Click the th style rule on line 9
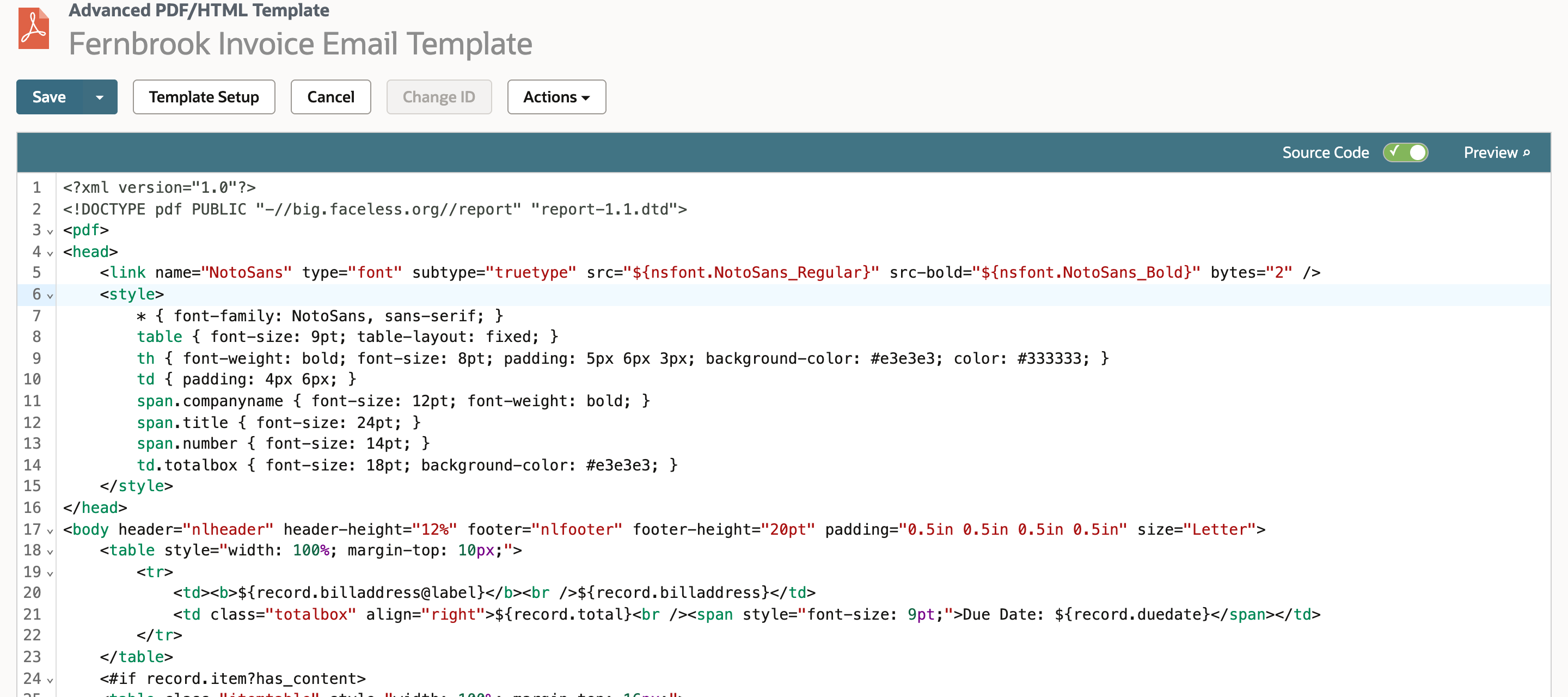This screenshot has width=1568, height=697. [x=623, y=358]
